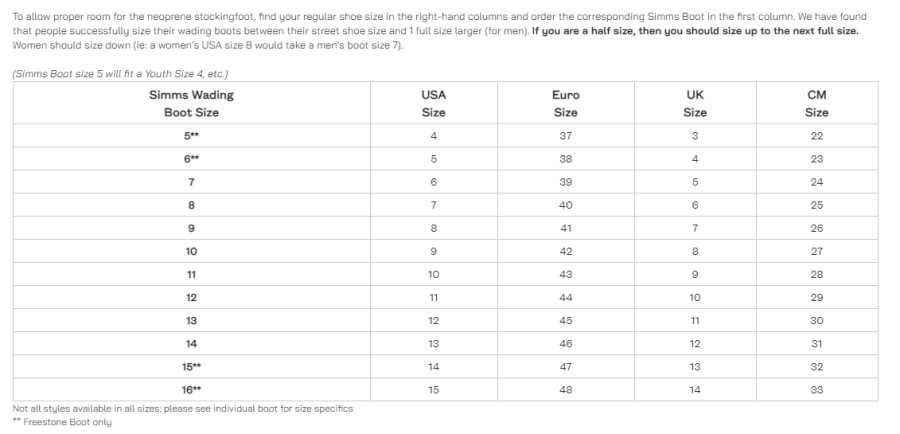This screenshot has width=900, height=434.
Task: Select boot size 15** row label
Action: coord(191,366)
